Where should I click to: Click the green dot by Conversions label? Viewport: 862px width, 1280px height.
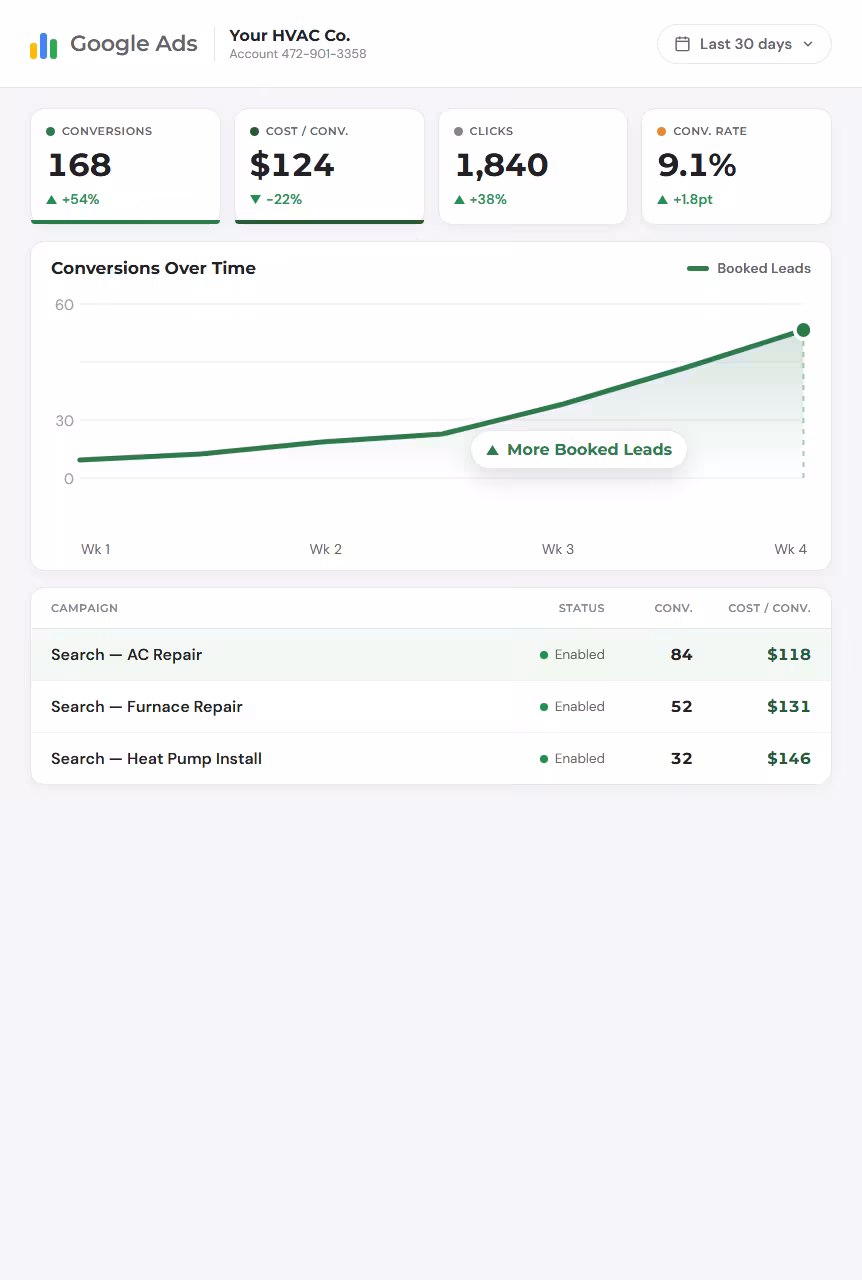point(51,131)
